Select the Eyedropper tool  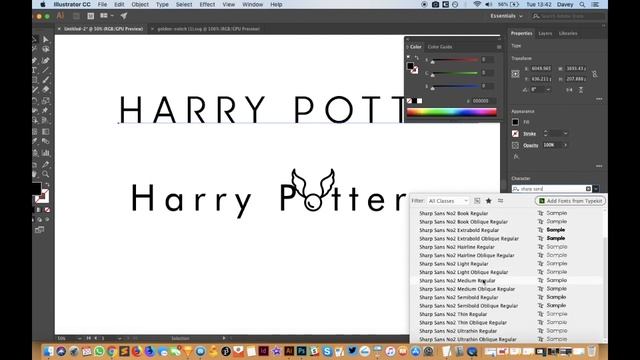point(35,142)
